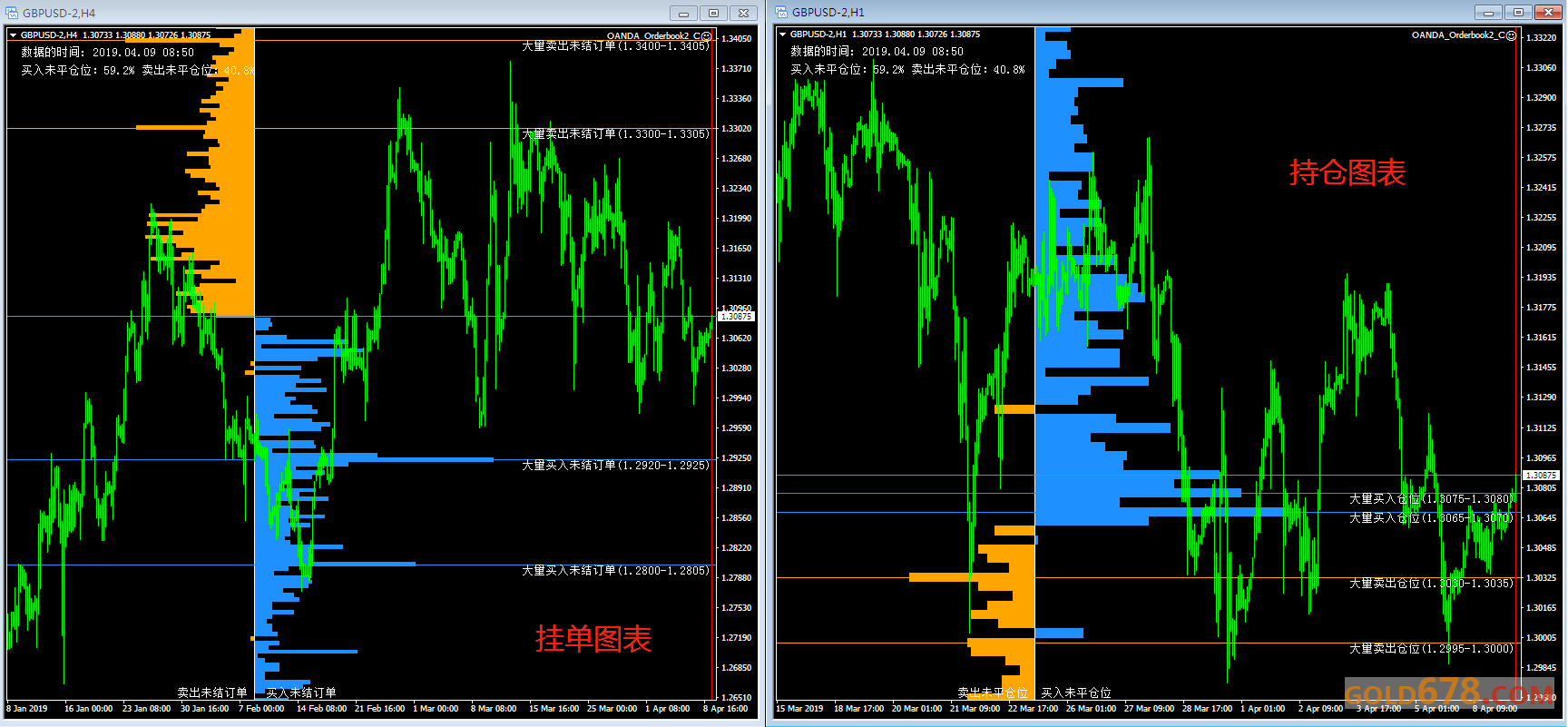Select 数据的时间 2019.04.09 08:50 in H1 chart
Screen dimensions: 1568x727
(x=877, y=52)
